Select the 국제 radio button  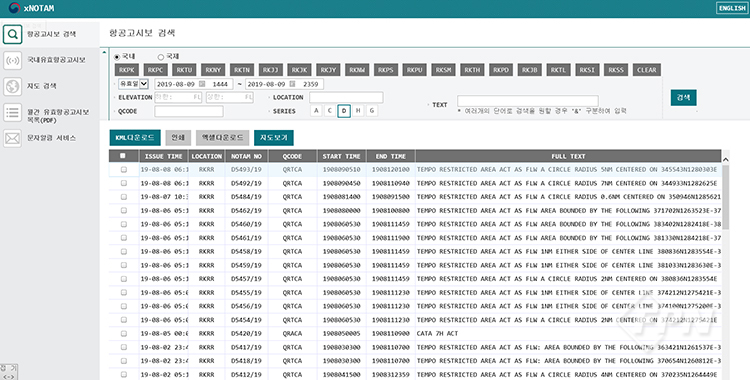pos(161,57)
